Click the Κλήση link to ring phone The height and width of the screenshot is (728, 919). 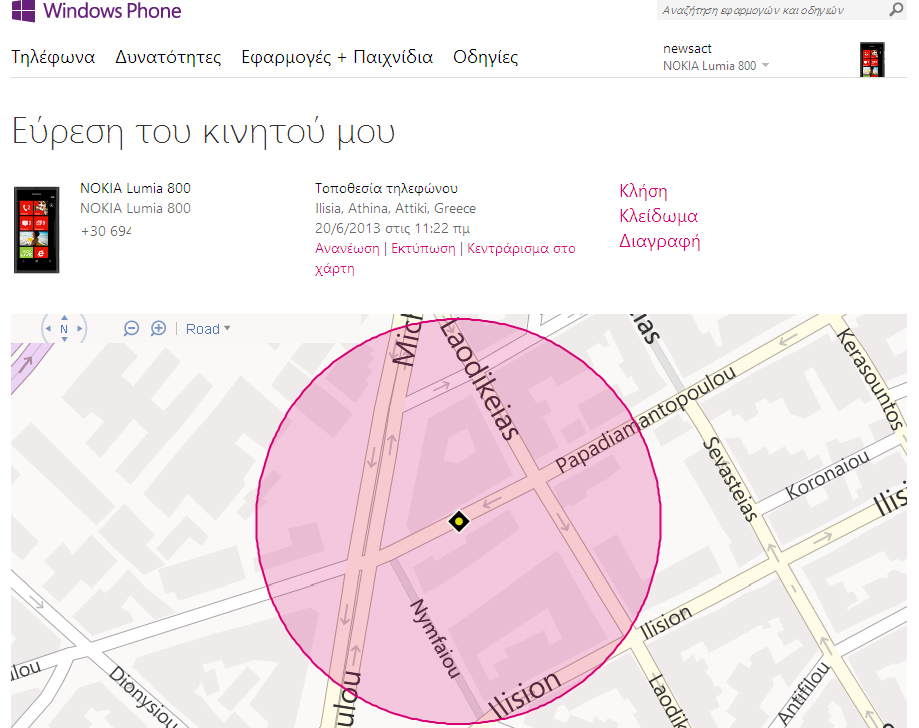(x=643, y=191)
